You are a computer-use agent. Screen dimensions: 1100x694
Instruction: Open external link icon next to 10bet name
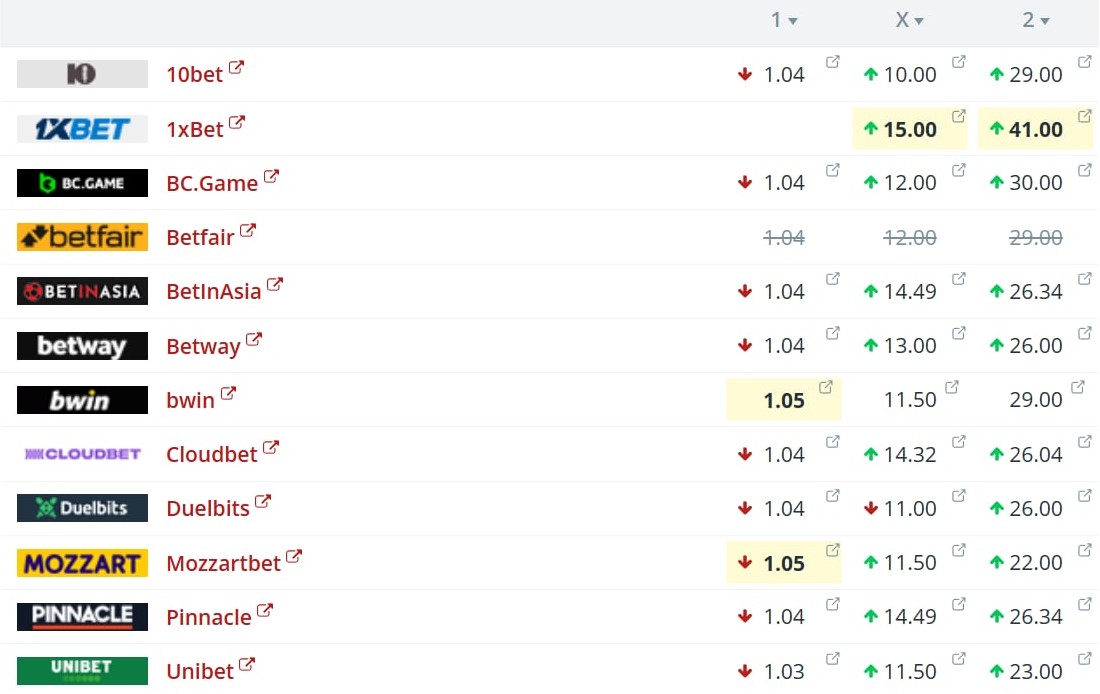(x=236, y=67)
